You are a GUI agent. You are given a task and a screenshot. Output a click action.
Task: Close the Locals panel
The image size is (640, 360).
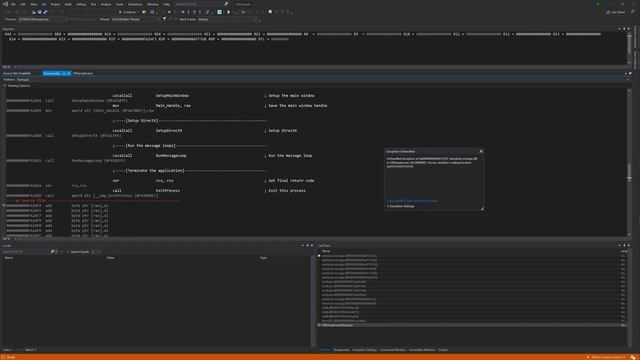click(312, 246)
